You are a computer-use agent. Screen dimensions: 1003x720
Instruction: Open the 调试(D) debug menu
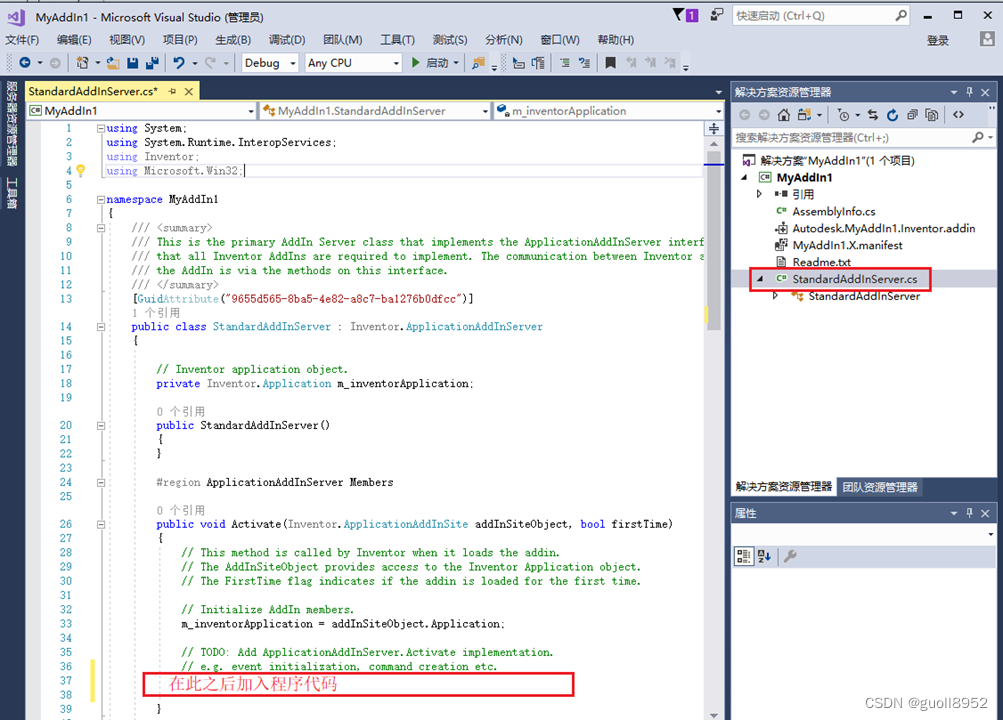(287, 40)
